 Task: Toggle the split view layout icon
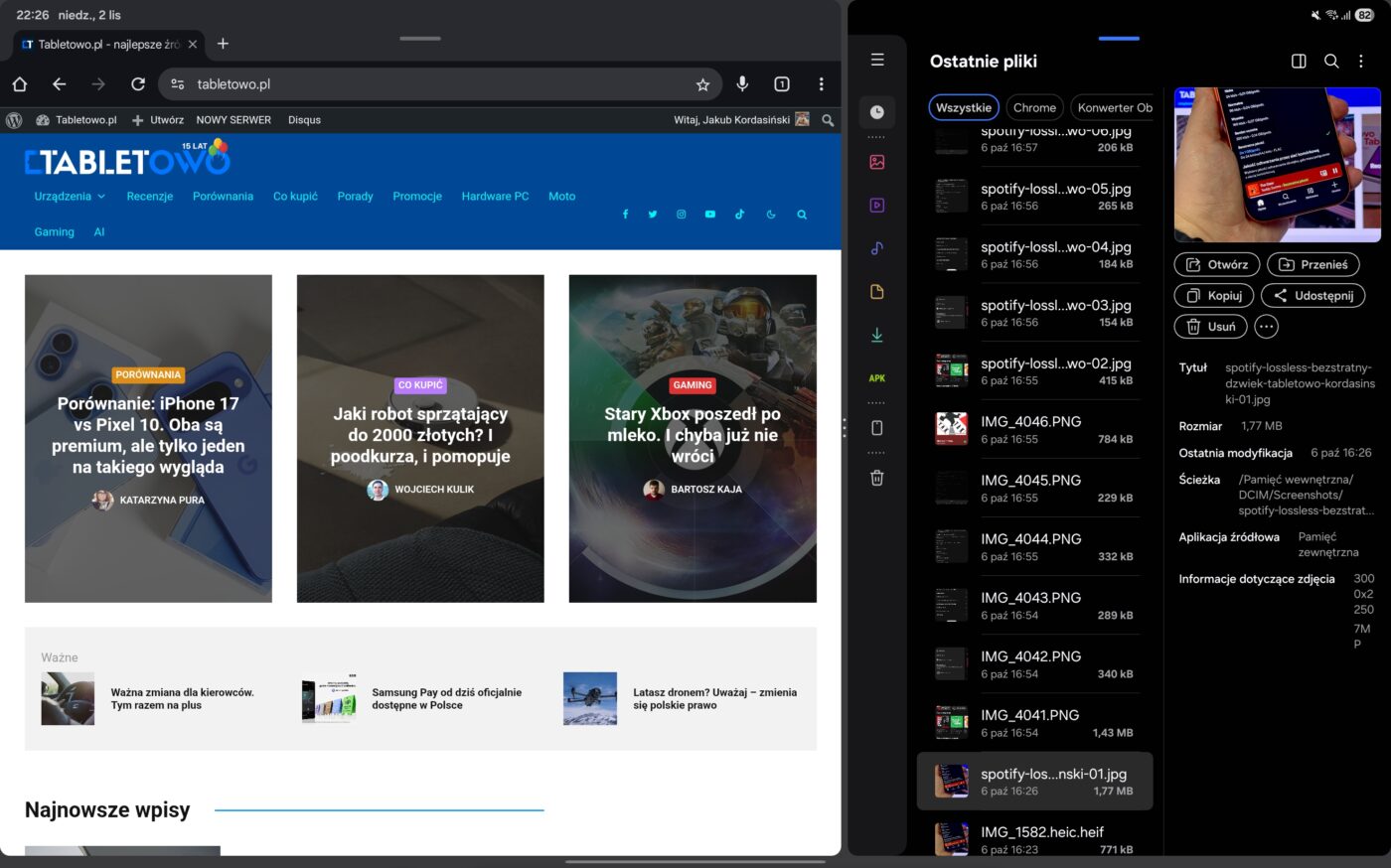(1299, 62)
